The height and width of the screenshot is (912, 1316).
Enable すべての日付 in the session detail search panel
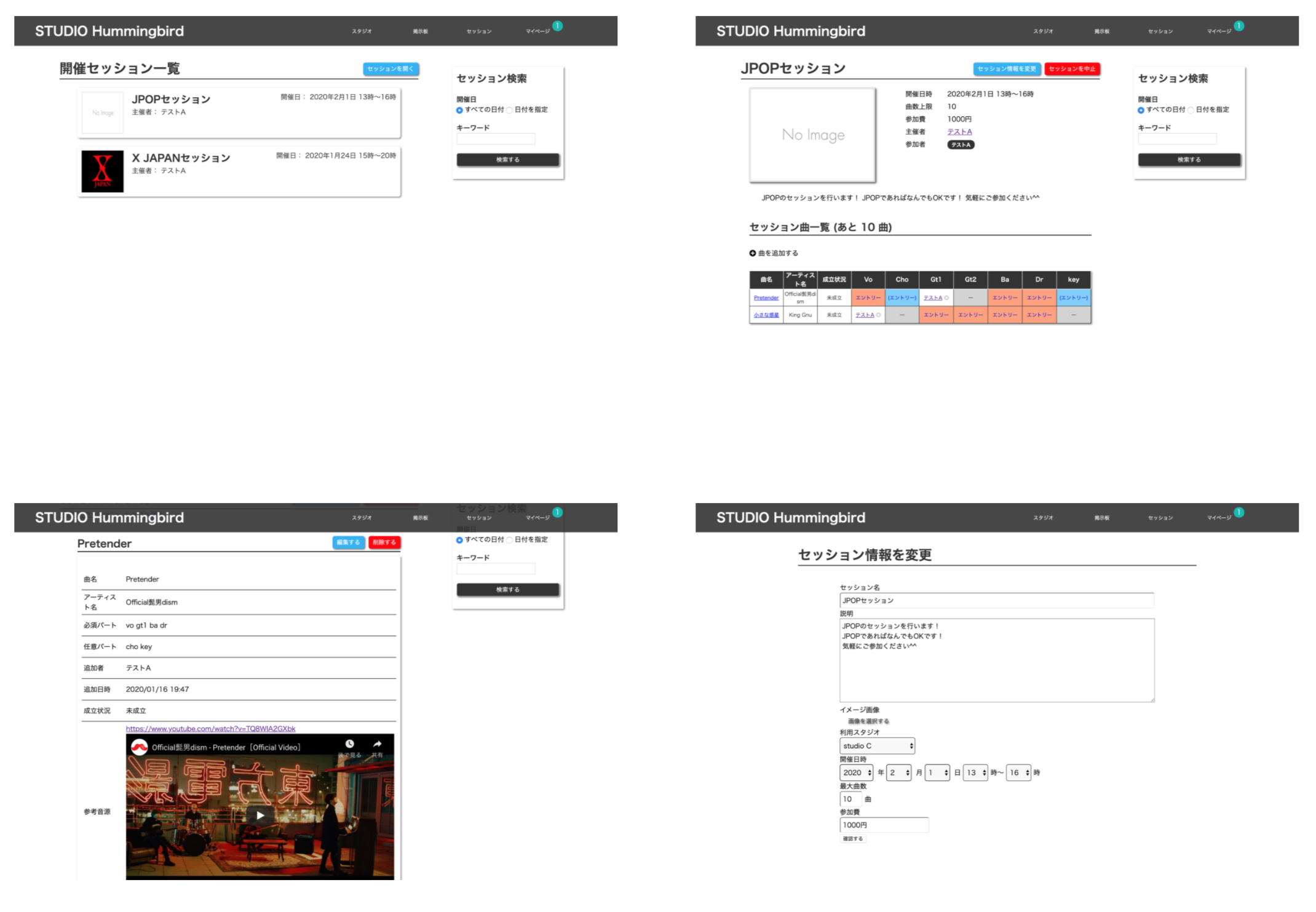pyautogui.click(x=1141, y=109)
